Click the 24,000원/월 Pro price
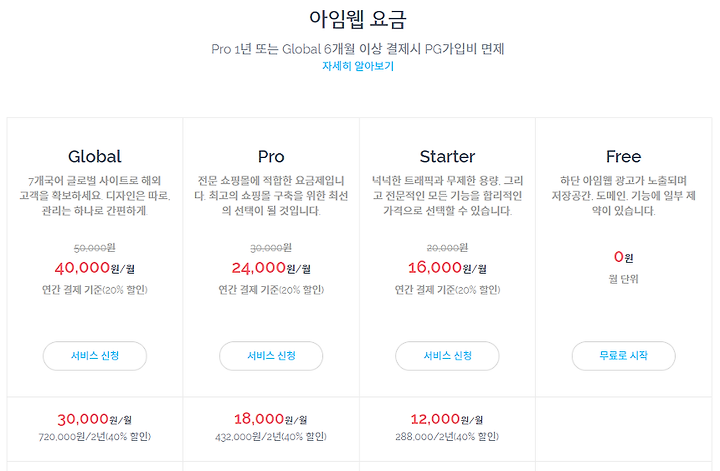 (x=271, y=268)
